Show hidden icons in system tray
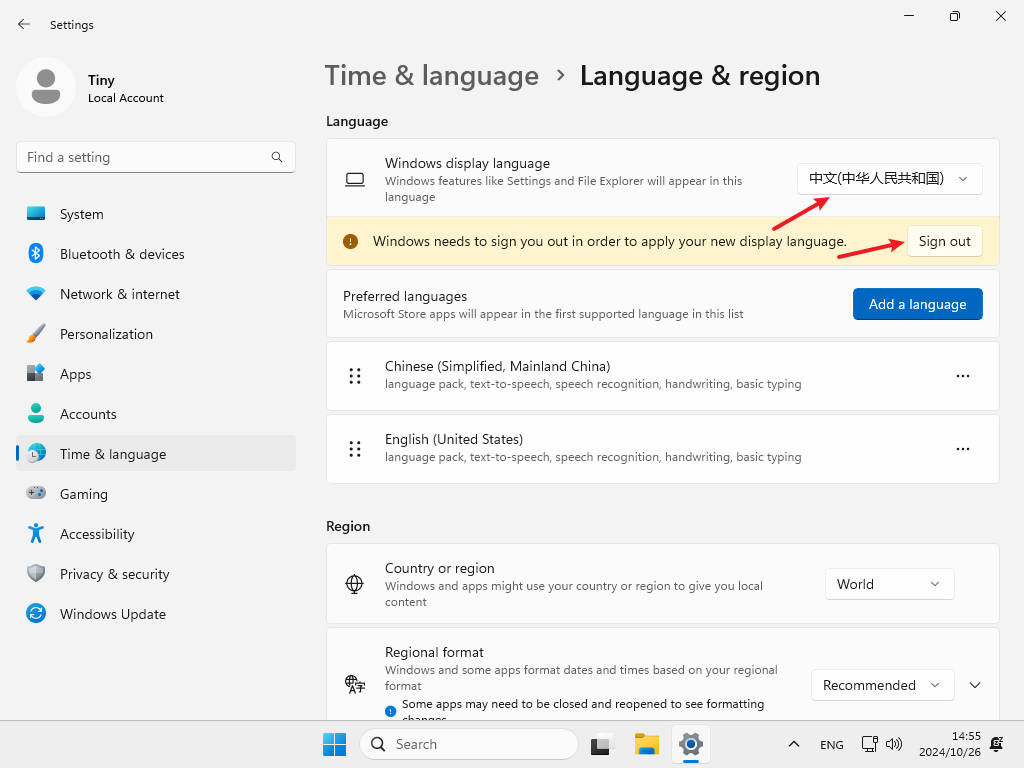Image resolution: width=1024 pixels, height=768 pixels. (794, 744)
